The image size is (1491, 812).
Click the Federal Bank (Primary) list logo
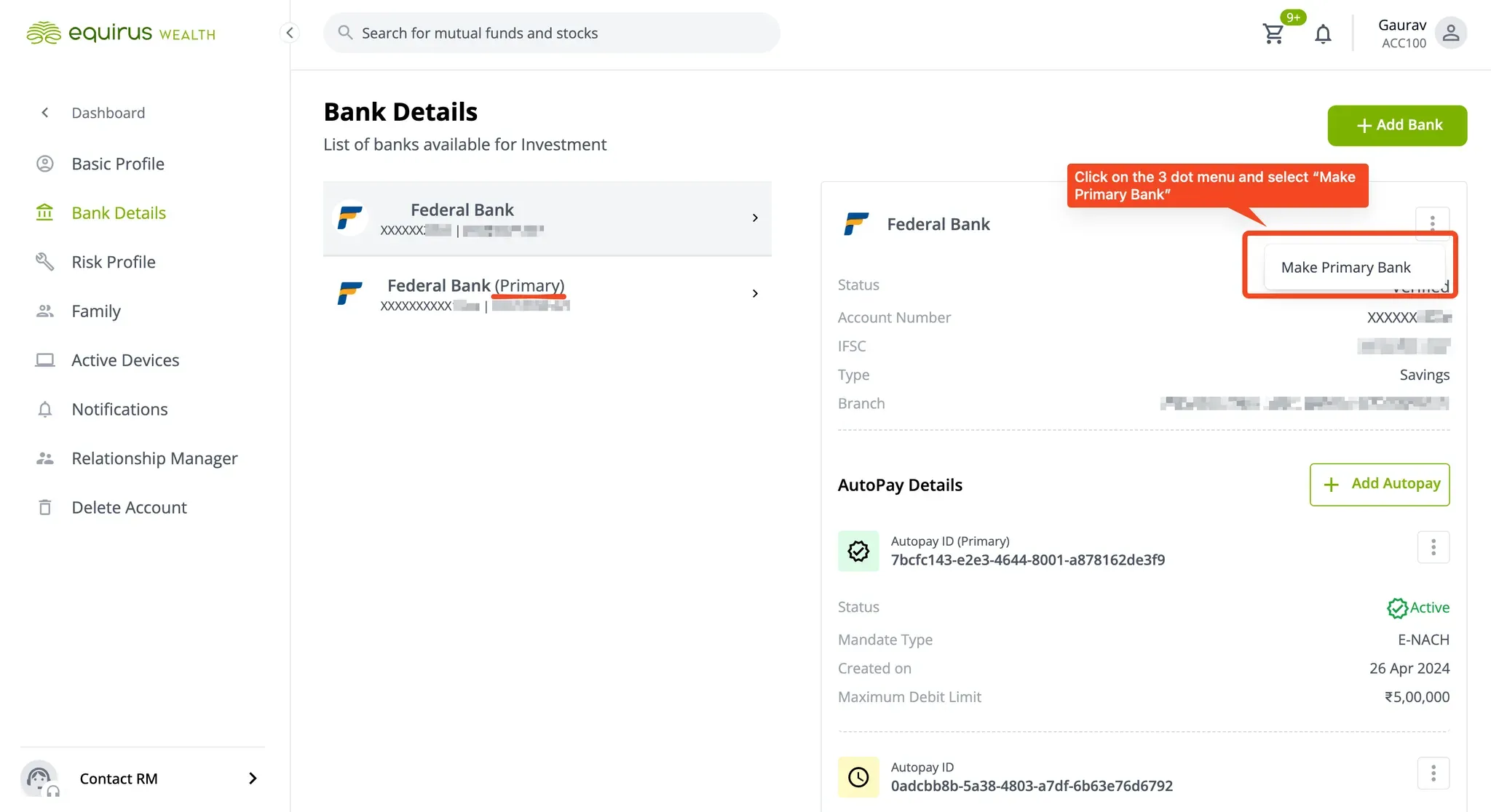(x=350, y=293)
